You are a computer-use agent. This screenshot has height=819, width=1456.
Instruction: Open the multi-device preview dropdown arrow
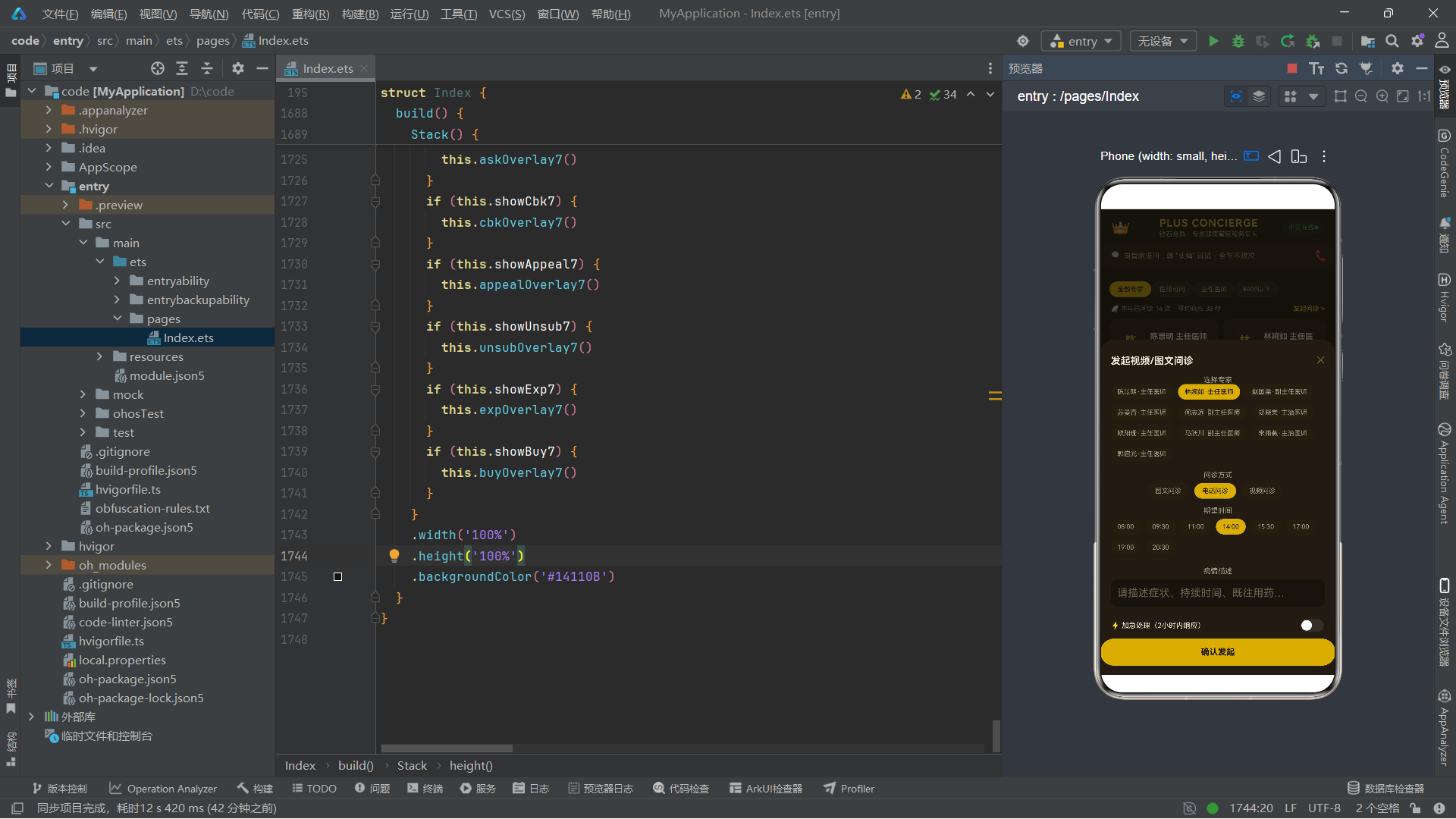pos(1313,96)
